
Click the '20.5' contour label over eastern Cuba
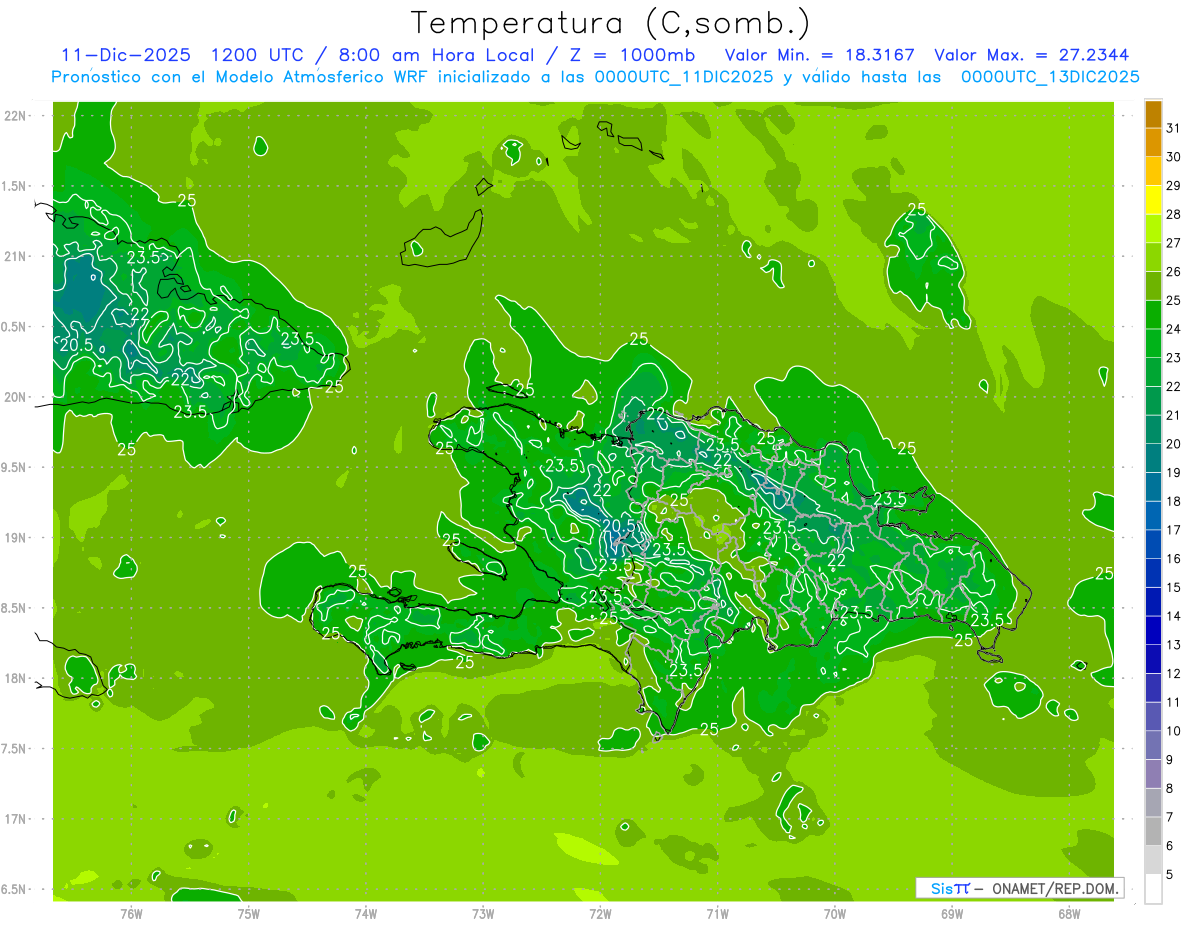coord(76,345)
